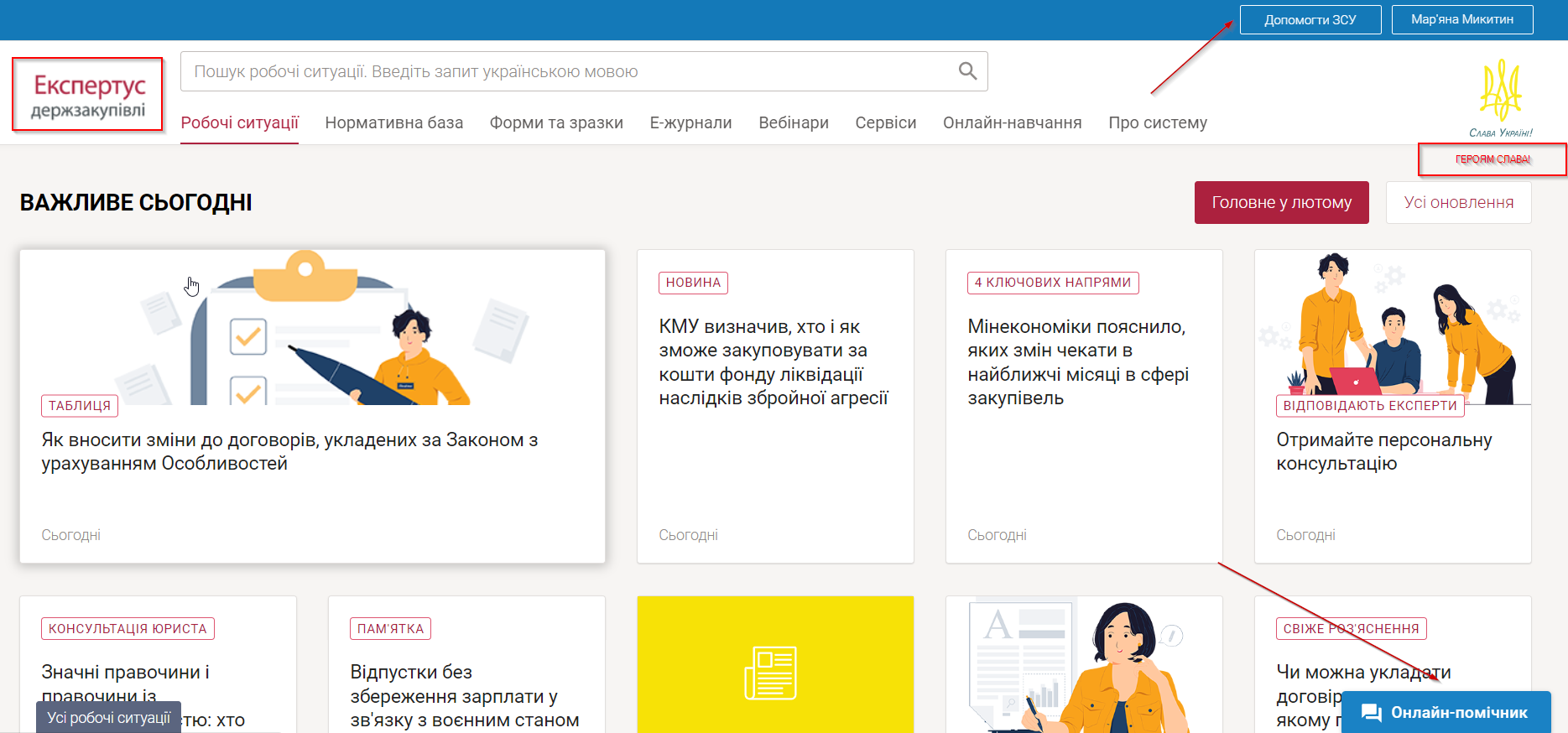Open Вебінари tab

[794, 122]
